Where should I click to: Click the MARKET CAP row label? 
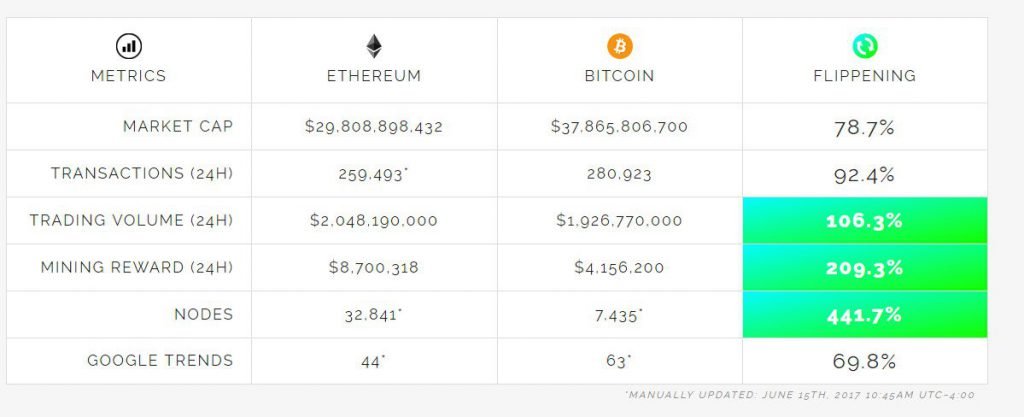[178, 126]
